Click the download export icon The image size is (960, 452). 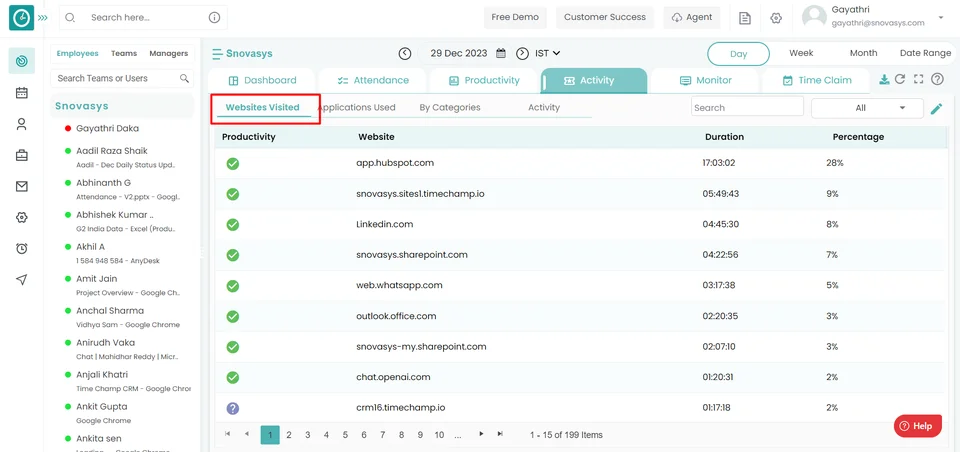[884, 79]
